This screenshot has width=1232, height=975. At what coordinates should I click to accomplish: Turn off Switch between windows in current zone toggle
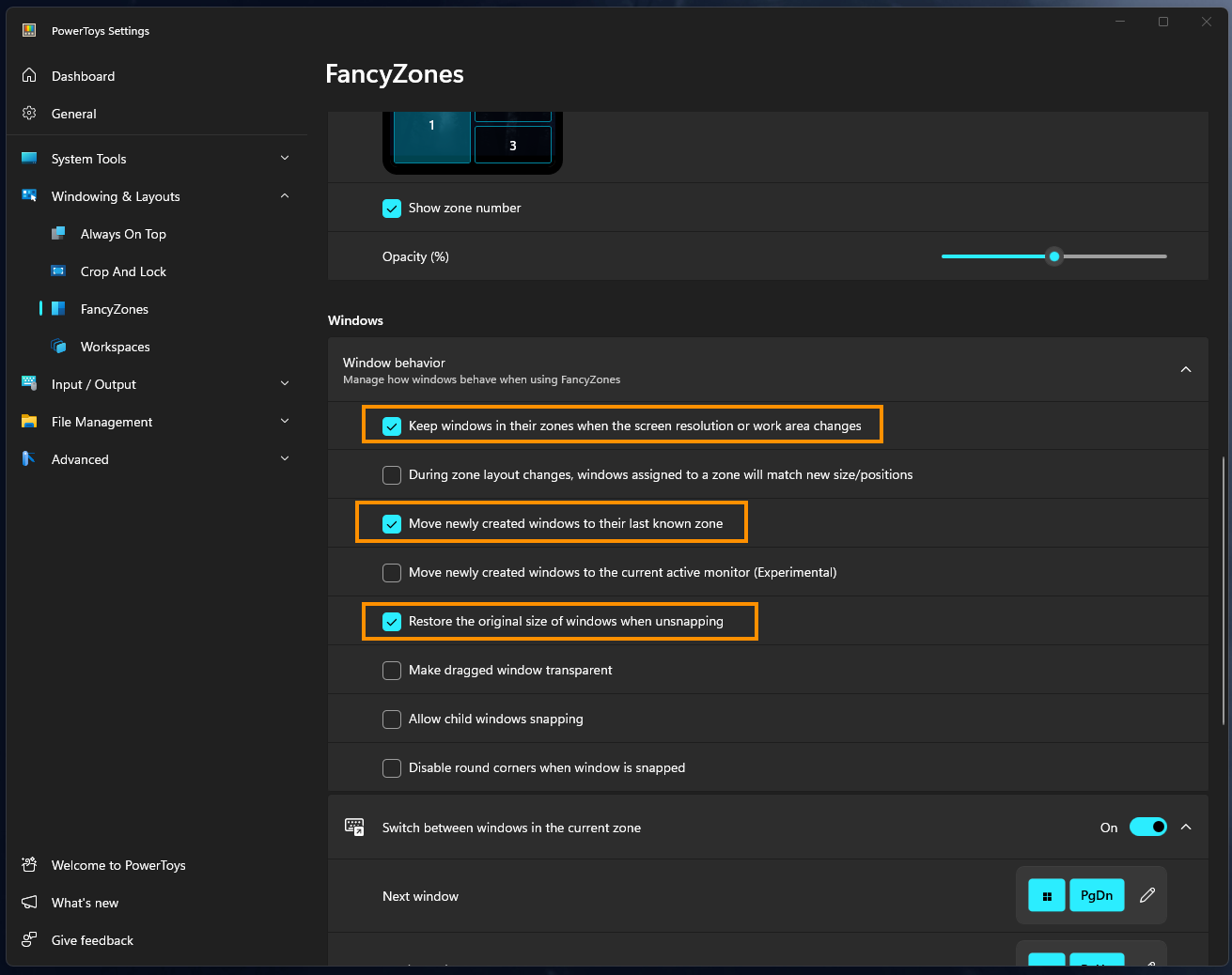(x=1148, y=827)
